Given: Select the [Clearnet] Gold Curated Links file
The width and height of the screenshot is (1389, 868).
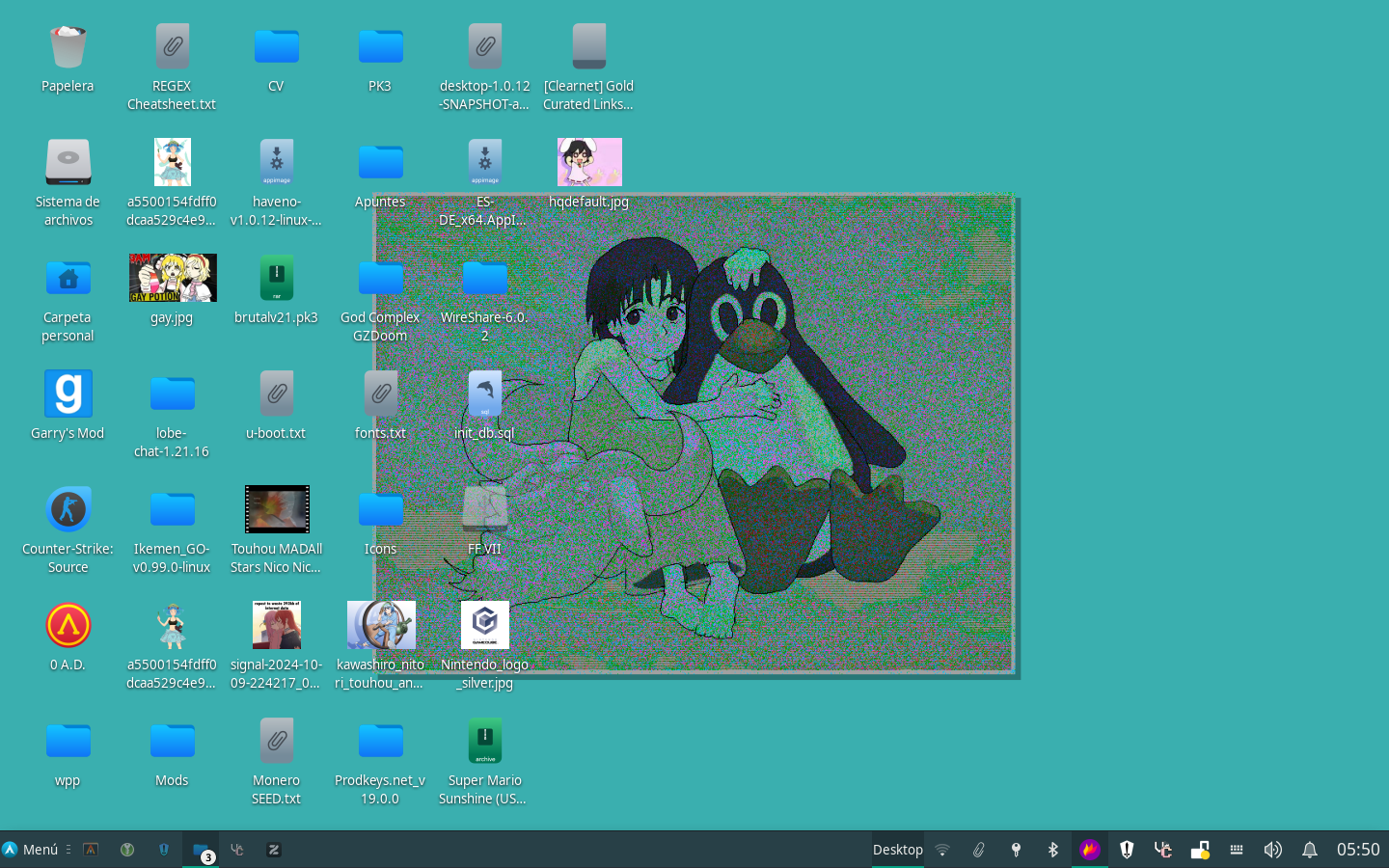Looking at the screenshot, I should click(588, 46).
